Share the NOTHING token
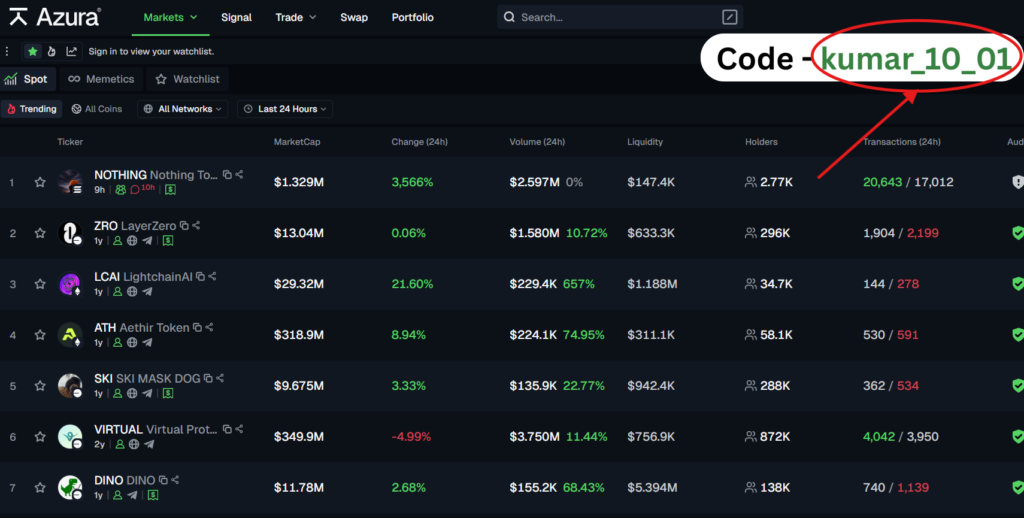Screen dimensions: 1024x518 point(239,174)
